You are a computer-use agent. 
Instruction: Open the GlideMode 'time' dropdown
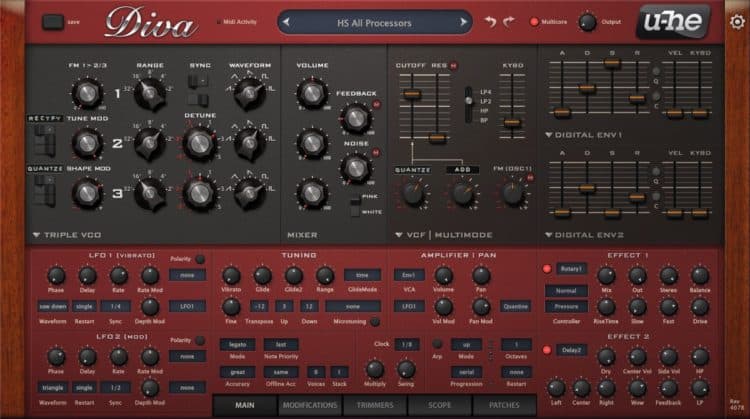click(362, 275)
